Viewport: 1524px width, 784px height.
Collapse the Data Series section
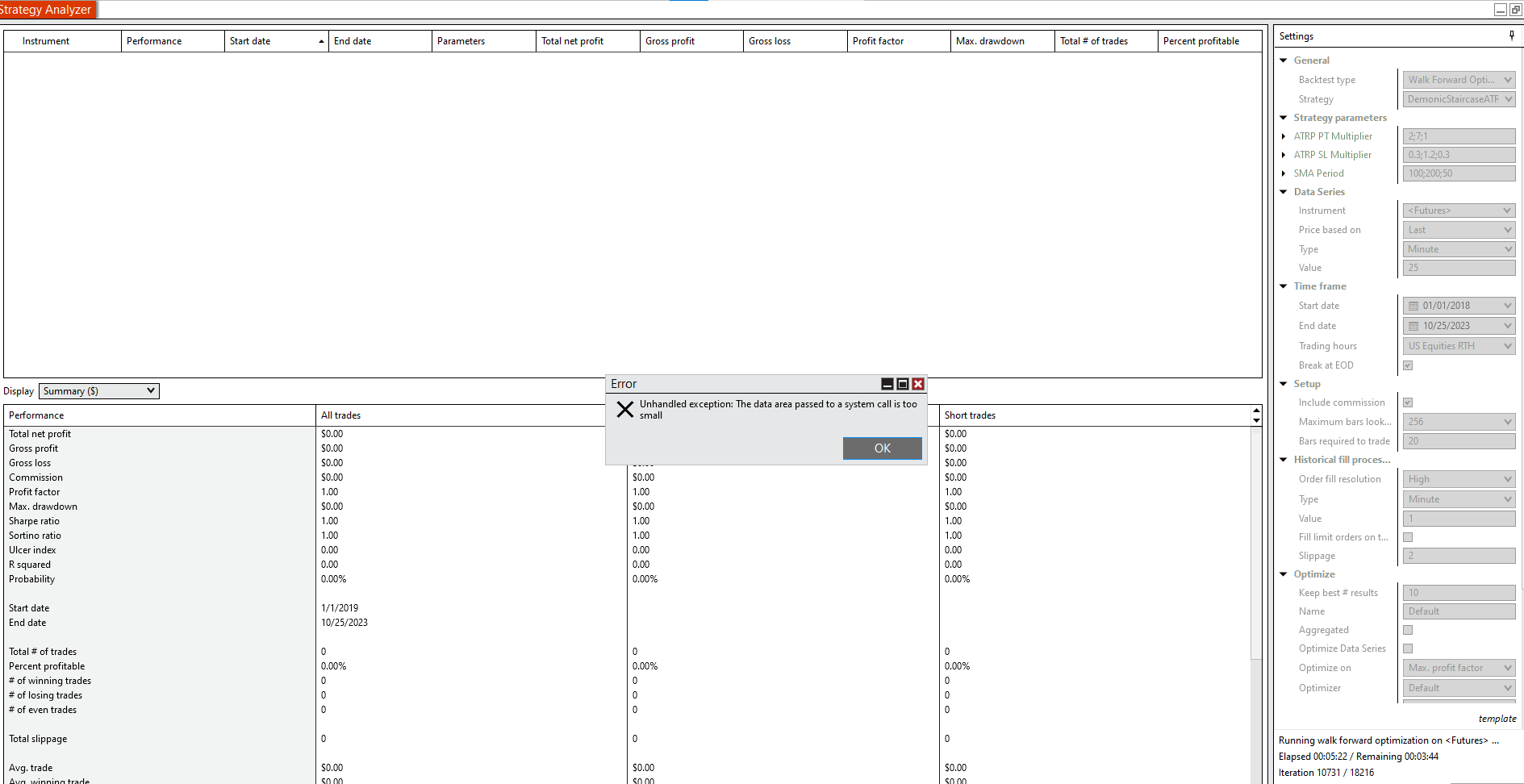tap(1284, 192)
